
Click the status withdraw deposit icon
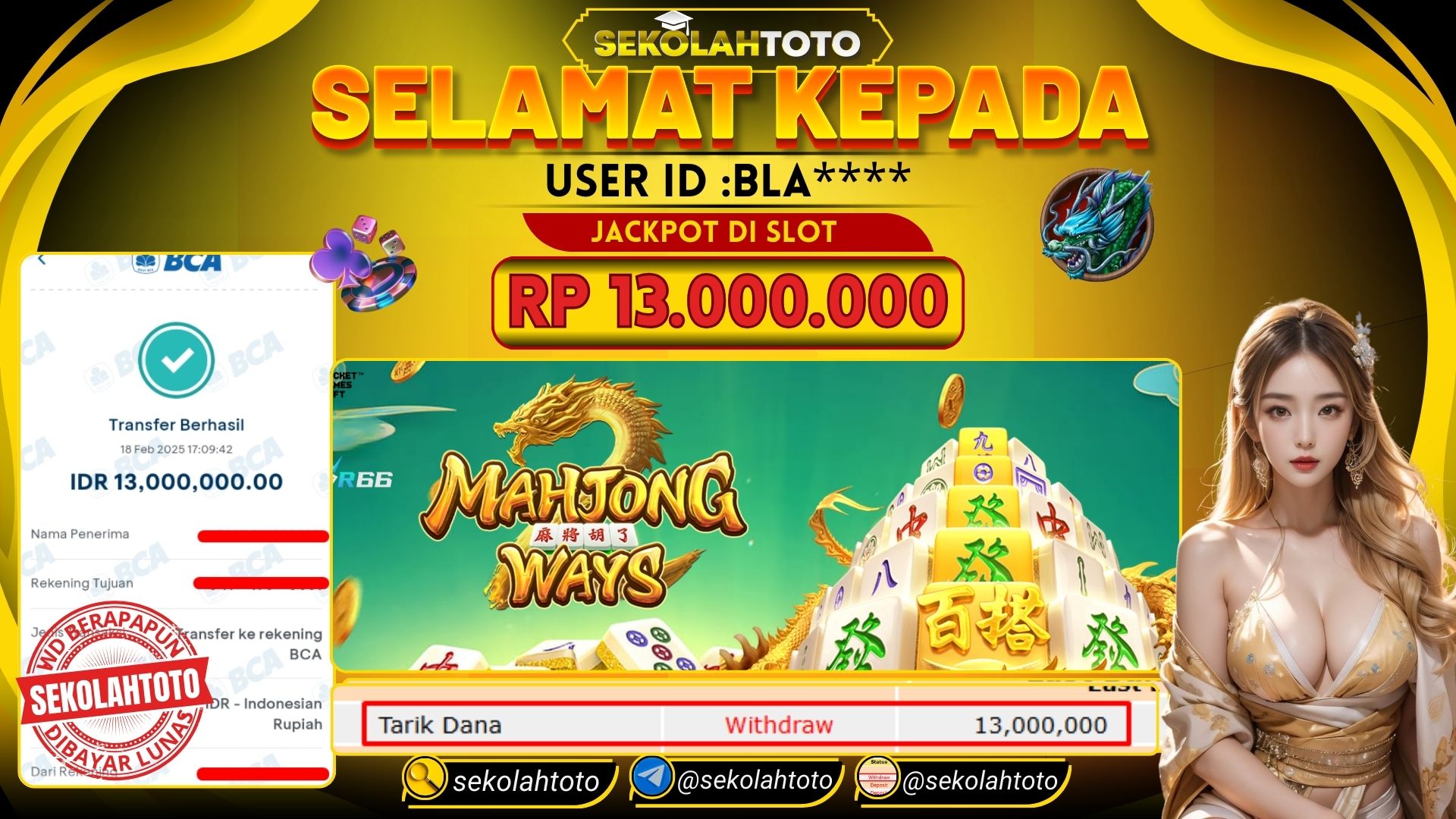coord(878,777)
